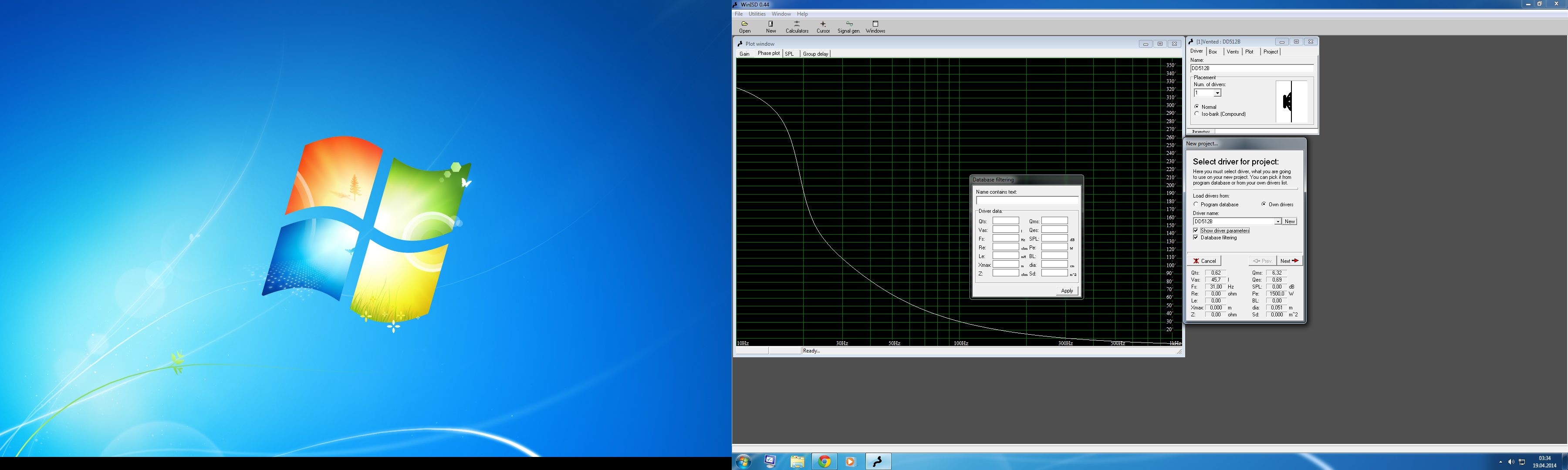The width and height of the screenshot is (1568, 470).
Task: Open the taskbar app beside Start orb
Action: click(x=770, y=461)
